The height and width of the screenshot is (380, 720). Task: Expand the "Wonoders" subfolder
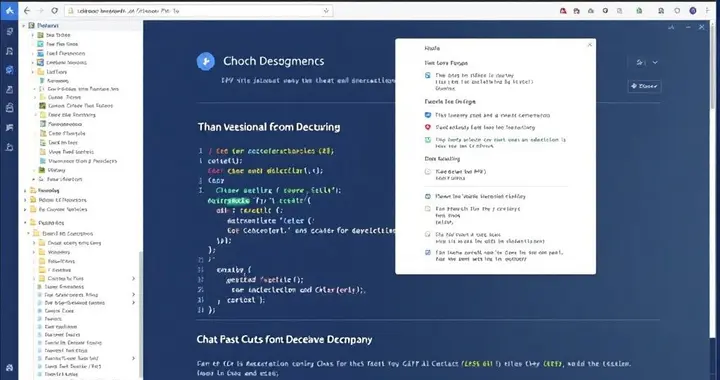pyautogui.click(x=34, y=252)
